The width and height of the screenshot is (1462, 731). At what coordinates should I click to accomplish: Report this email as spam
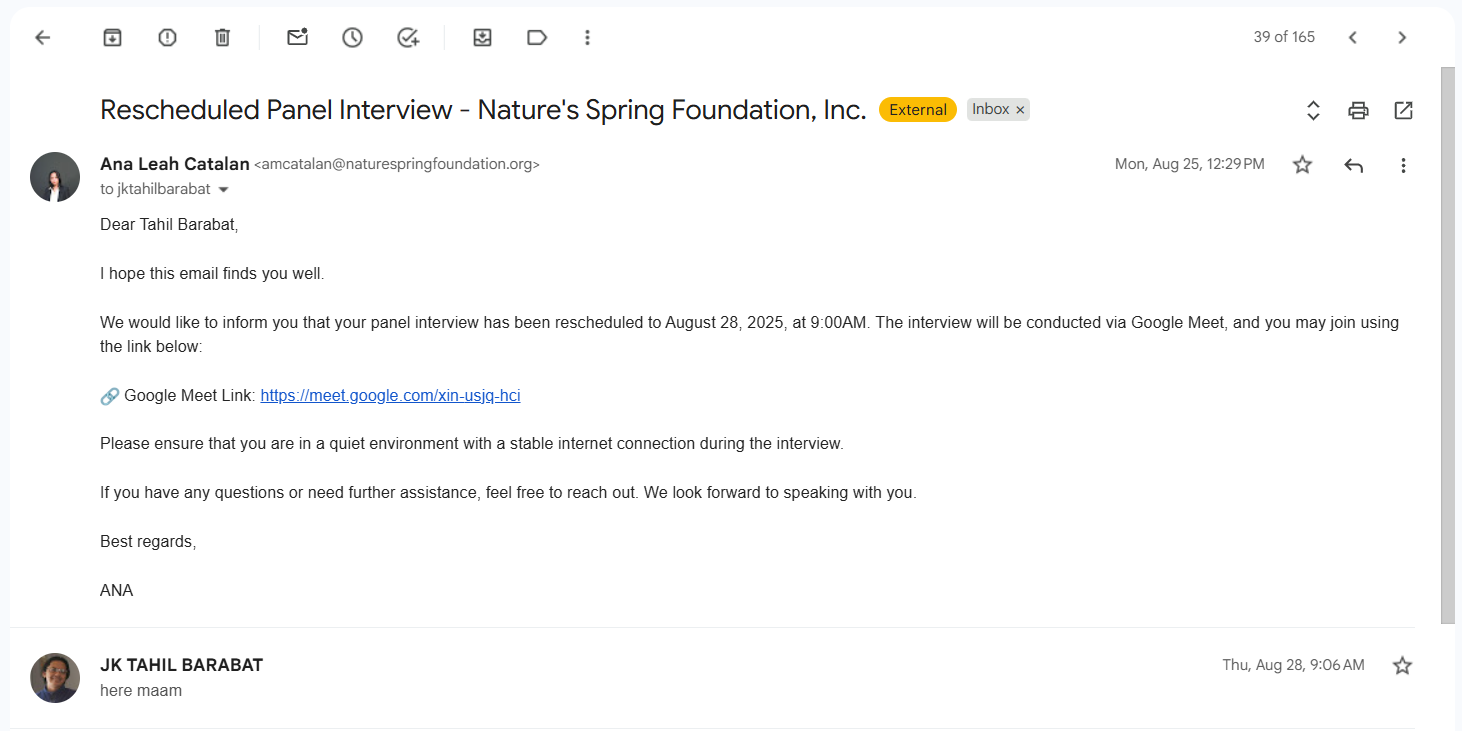[x=167, y=37]
